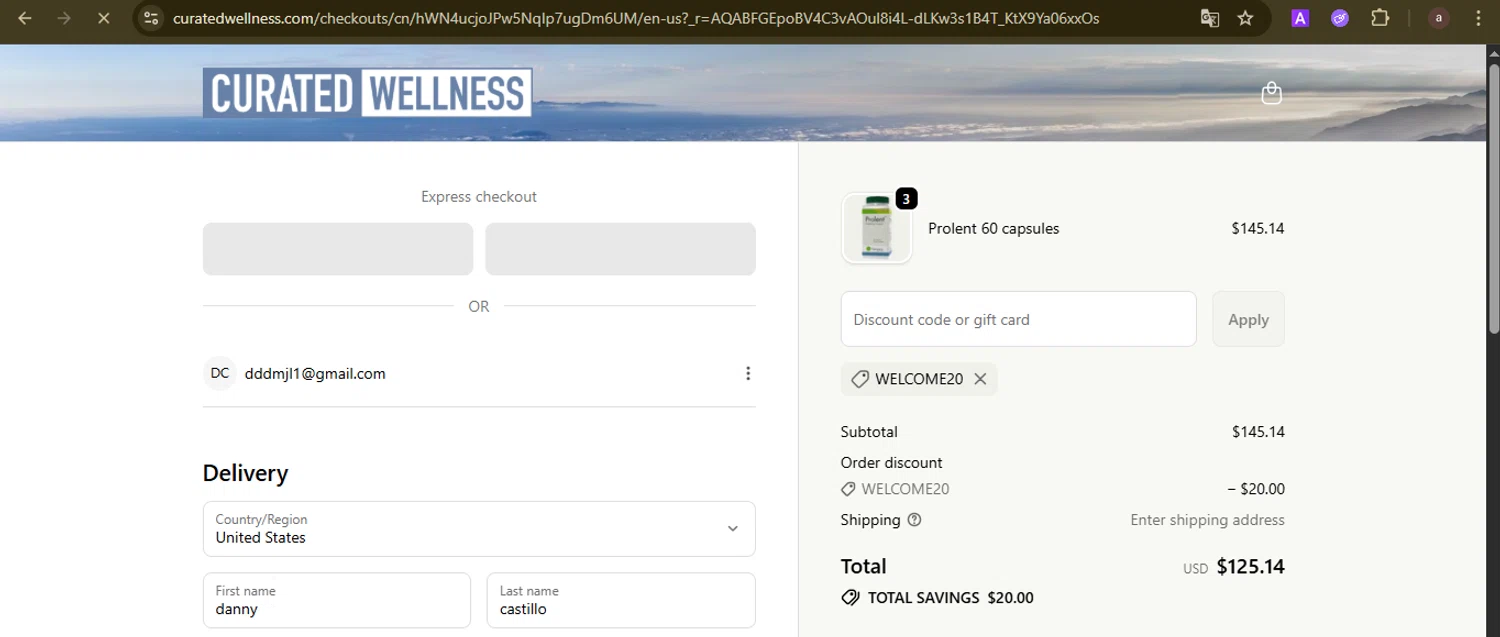Remove the WELCOME20 discount code
The image size is (1500, 637).
click(x=980, y=379)
